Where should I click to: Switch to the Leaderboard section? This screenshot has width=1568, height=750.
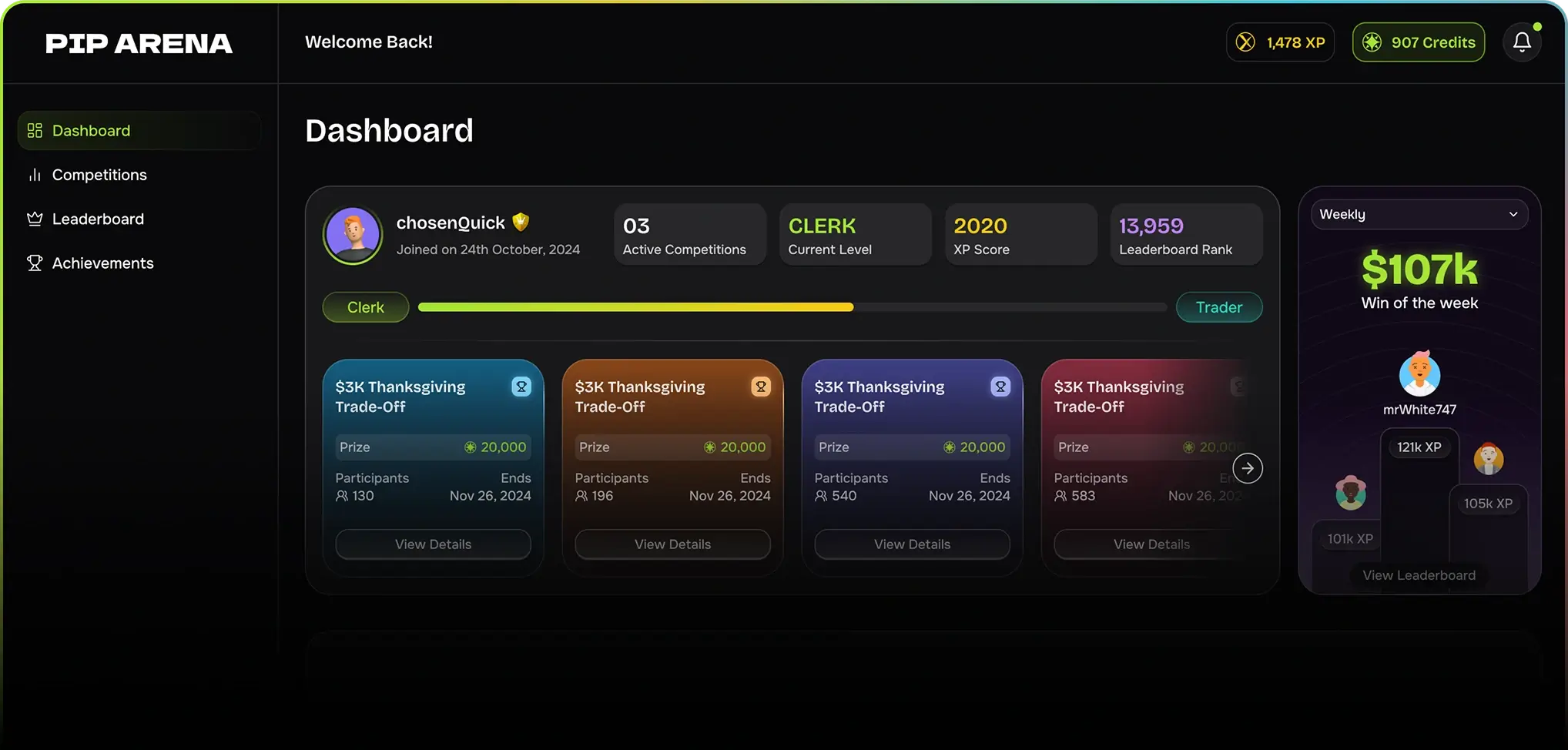(97, 219)
